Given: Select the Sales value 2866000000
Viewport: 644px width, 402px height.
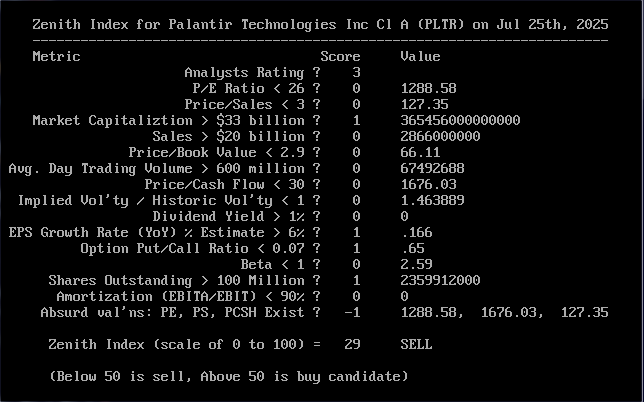Looking at the screenshot, I should (x=440, y=136).
